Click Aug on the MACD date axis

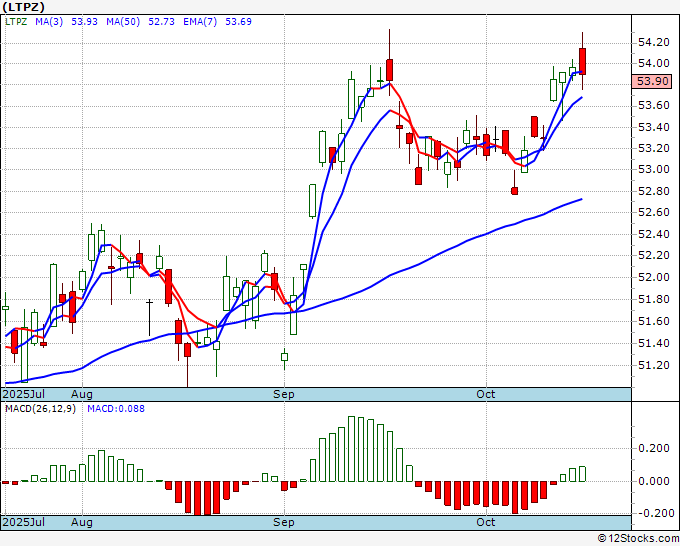[82, 522]
